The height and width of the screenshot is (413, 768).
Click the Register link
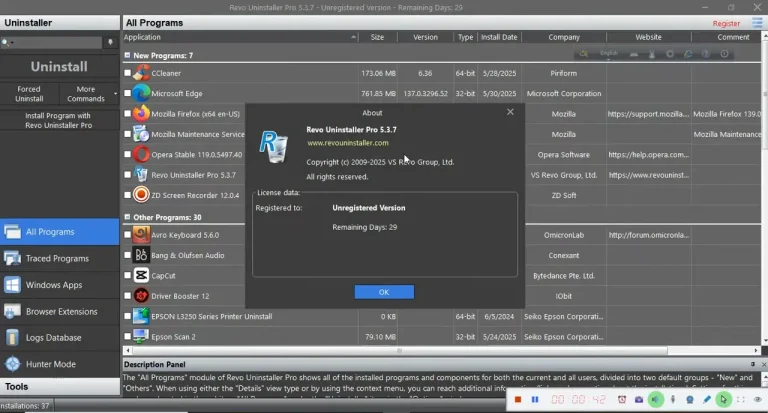pyautogui.click(x=726, y=24)
